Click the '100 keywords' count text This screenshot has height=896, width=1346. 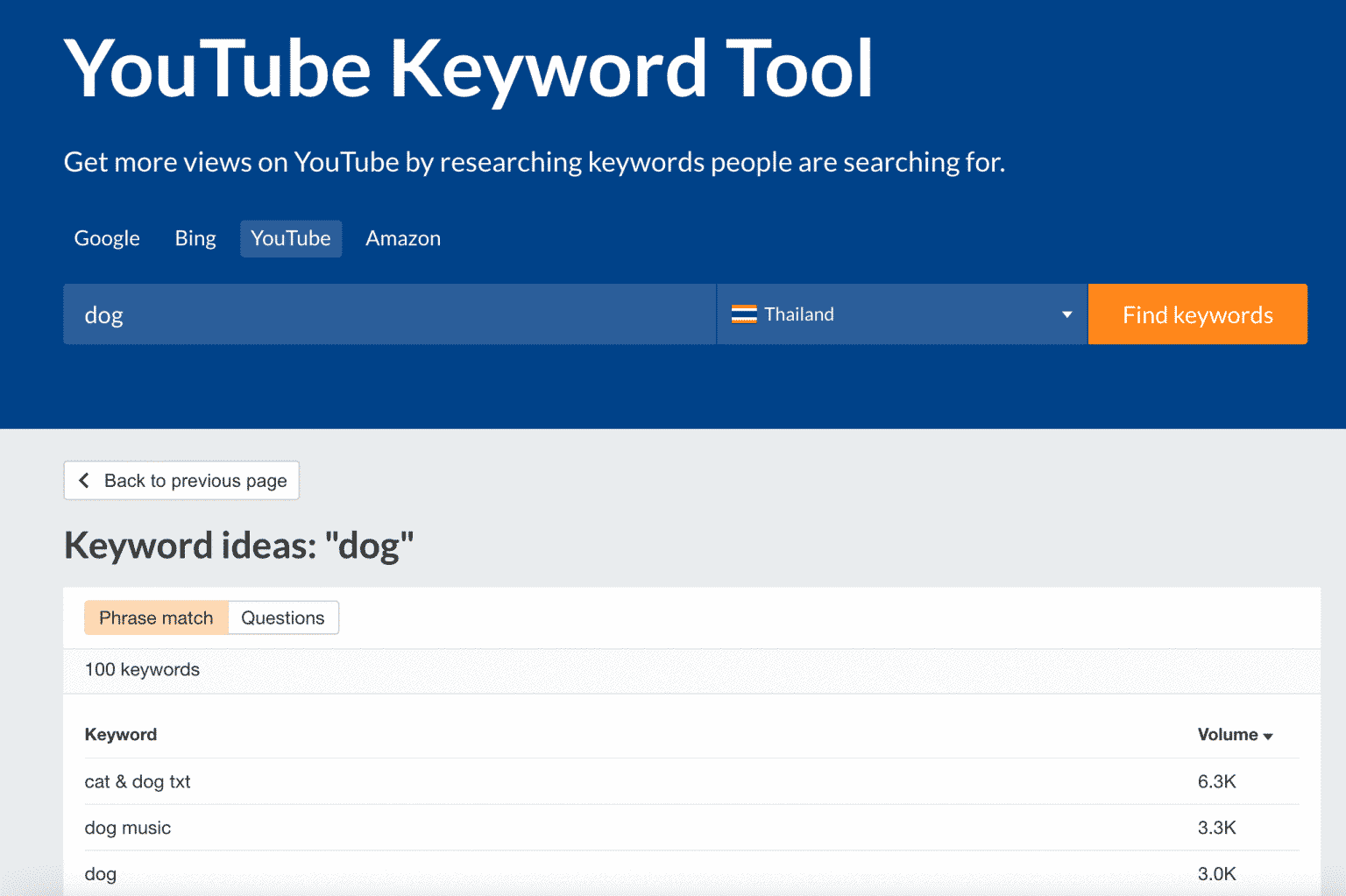pyautogui.click(x=142, y=669)
